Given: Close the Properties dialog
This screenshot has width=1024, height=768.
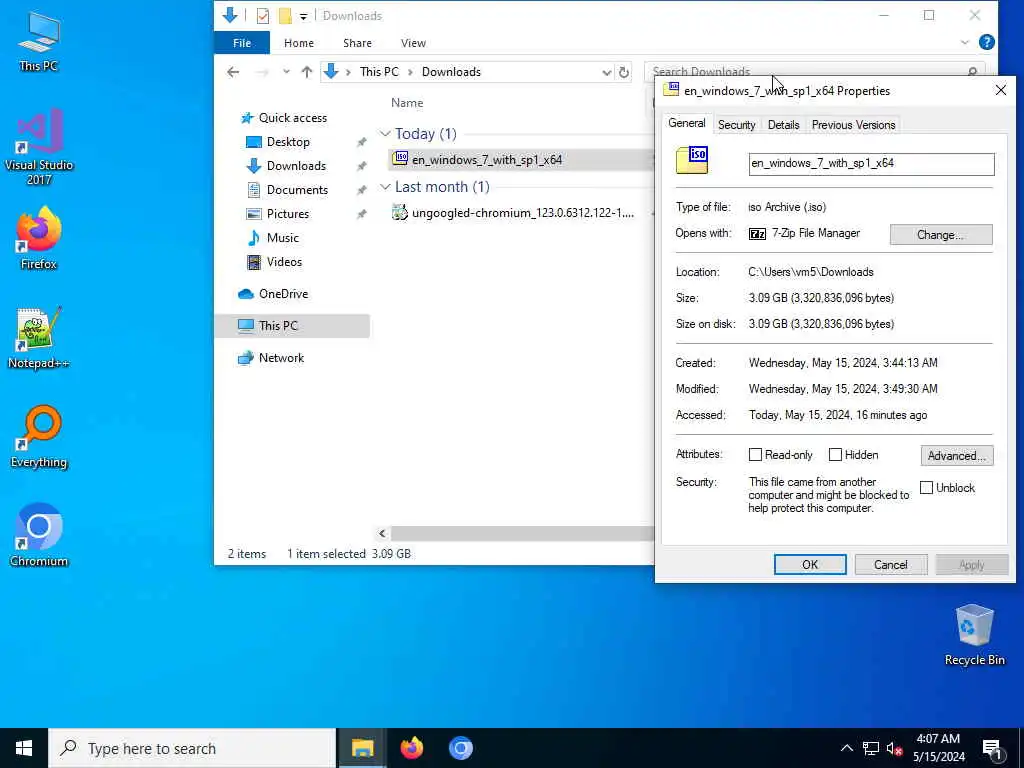Looking at the screenshot, I should point(1000,90).
